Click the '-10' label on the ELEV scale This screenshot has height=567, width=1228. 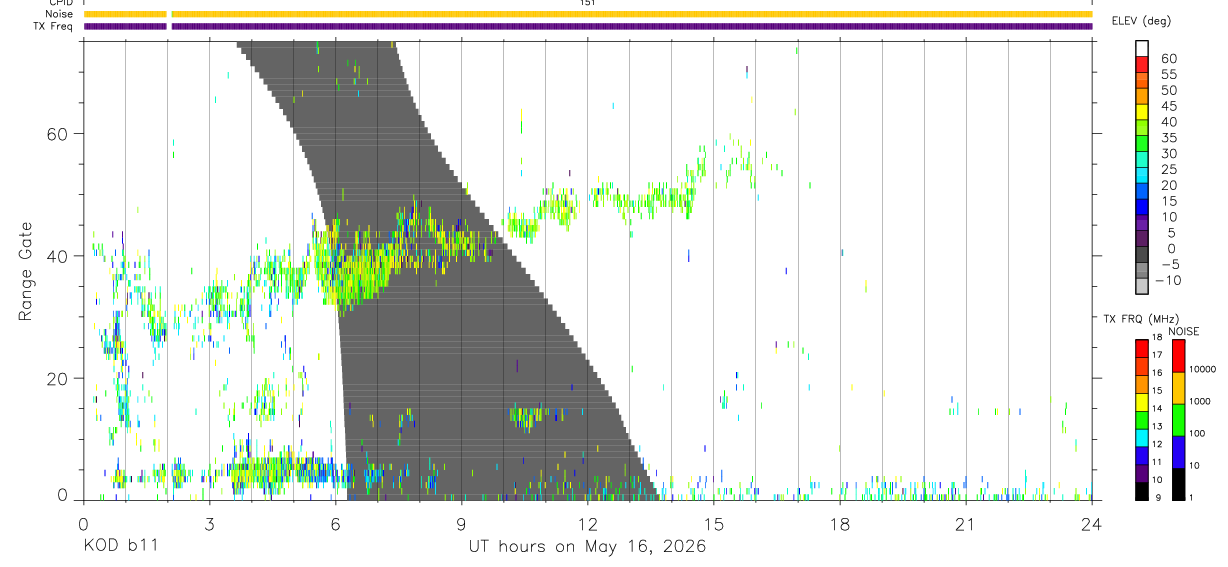coord(1169,281)
